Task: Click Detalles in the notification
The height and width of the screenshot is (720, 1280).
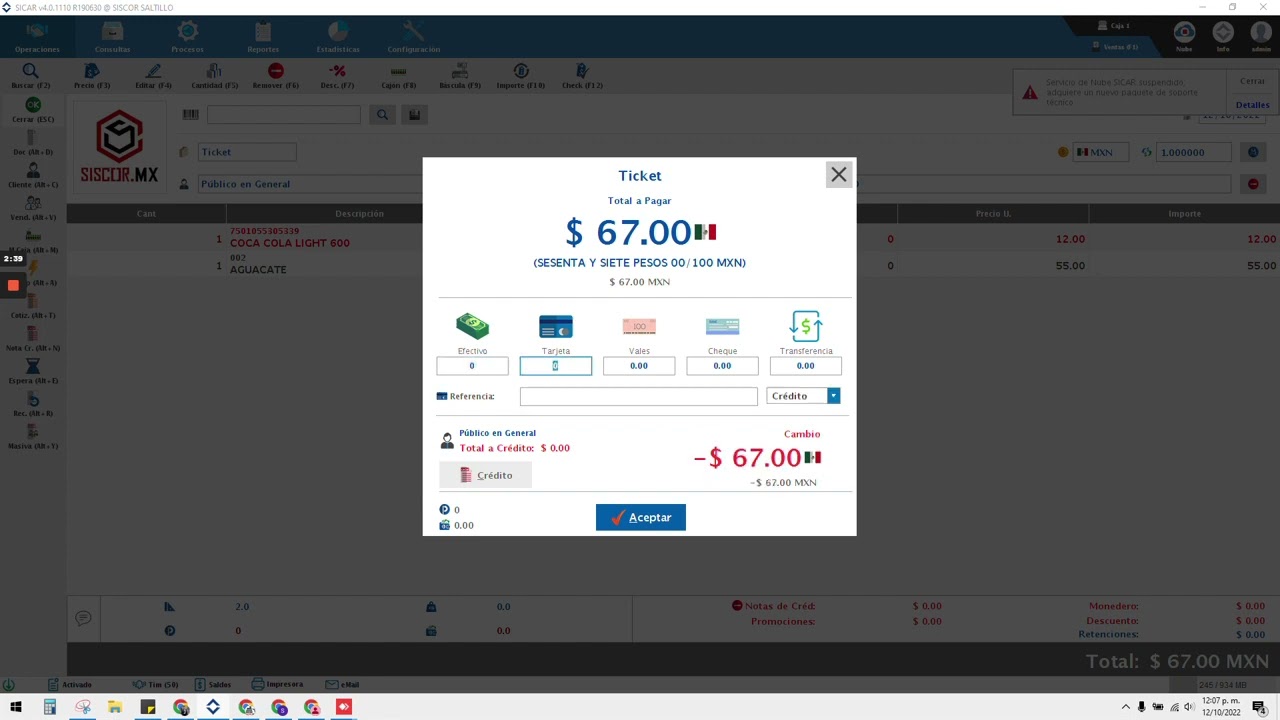Action: click(1252, 104)
